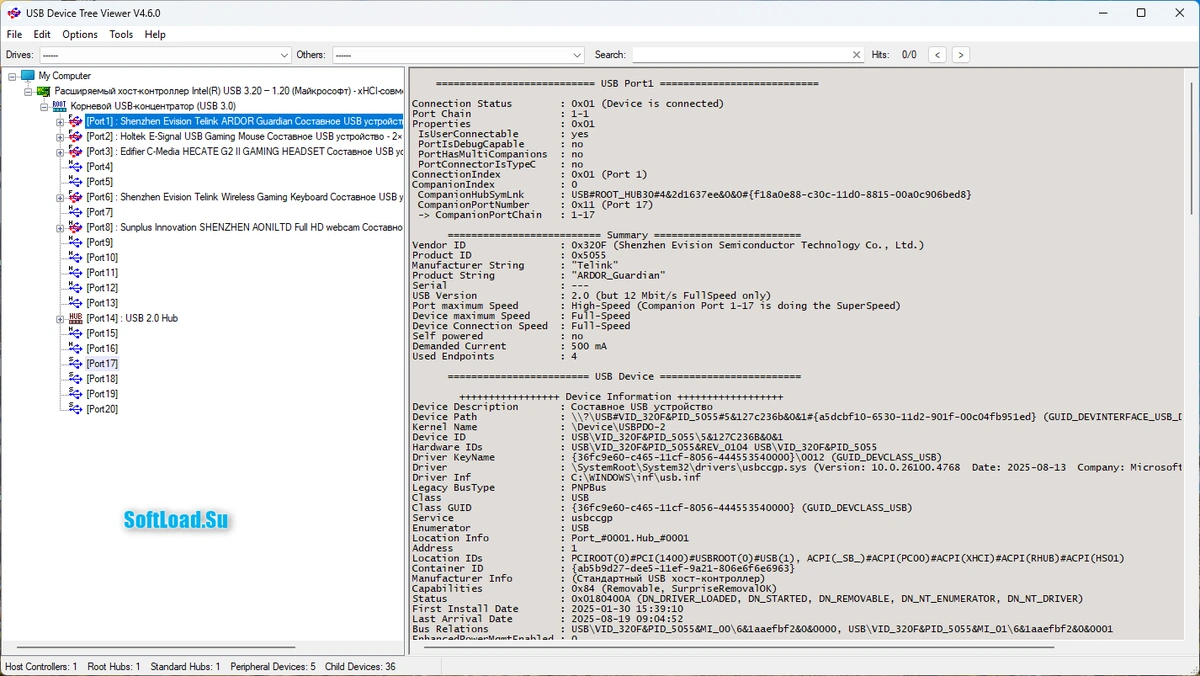Viewport: 1200px width, 676px height.
Task: Click the USB icon of Port2 Holtek mouse
Action: click(x=76, y=136)
